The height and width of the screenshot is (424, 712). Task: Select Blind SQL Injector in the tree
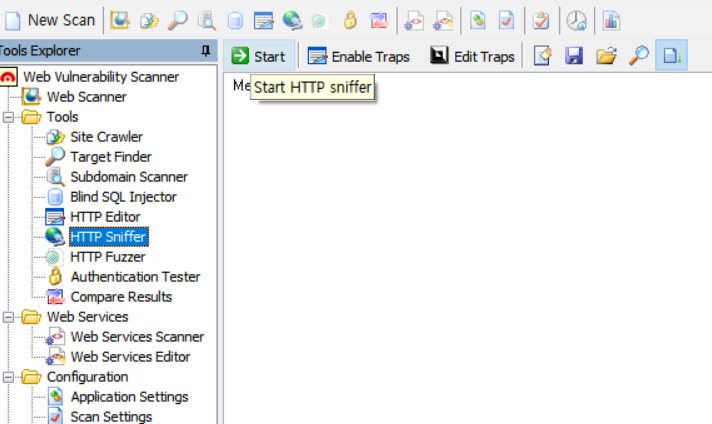[x=123, y=197]
